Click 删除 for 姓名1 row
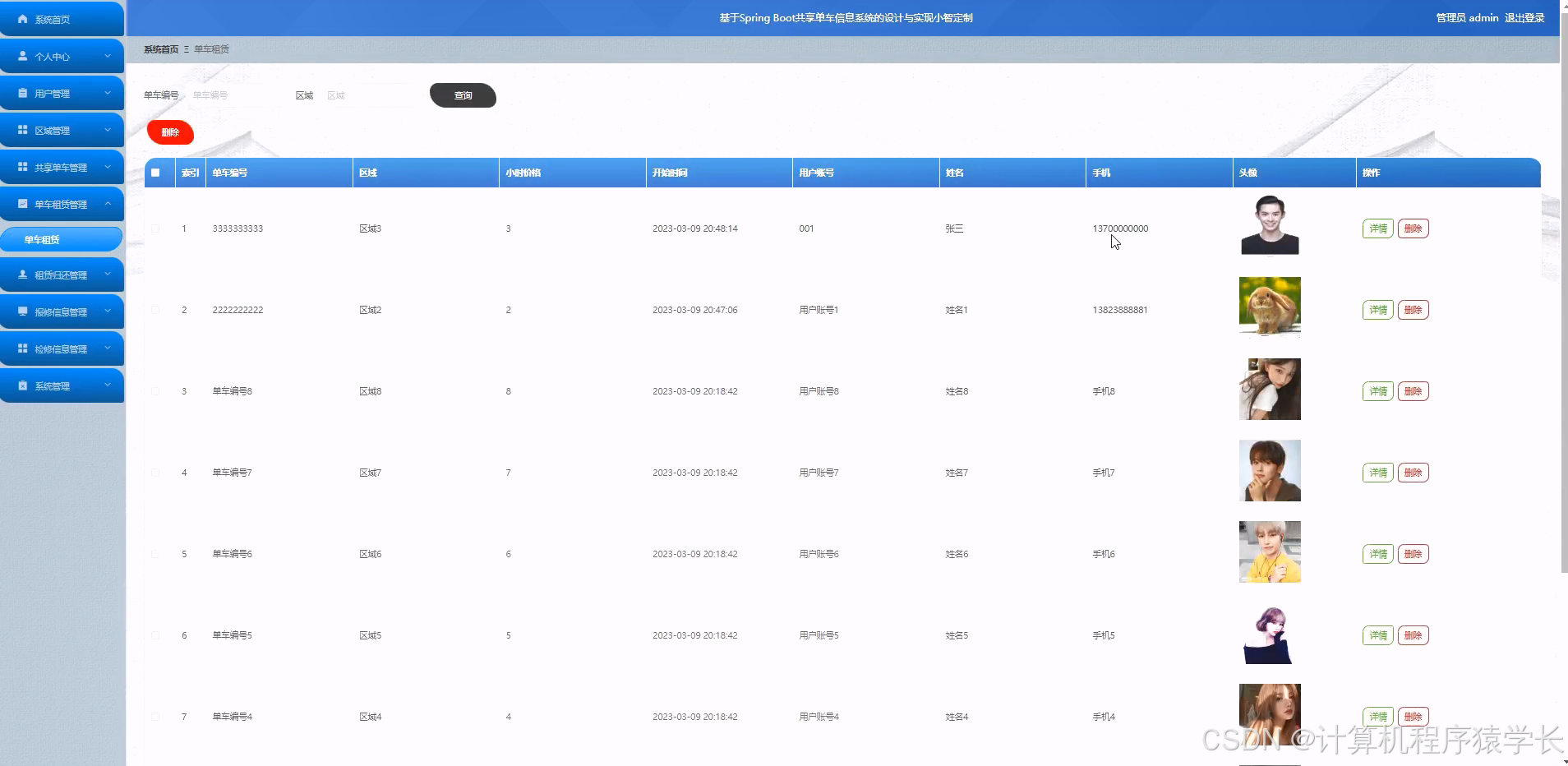1568x766 pixels. (x=1414, y=310)
